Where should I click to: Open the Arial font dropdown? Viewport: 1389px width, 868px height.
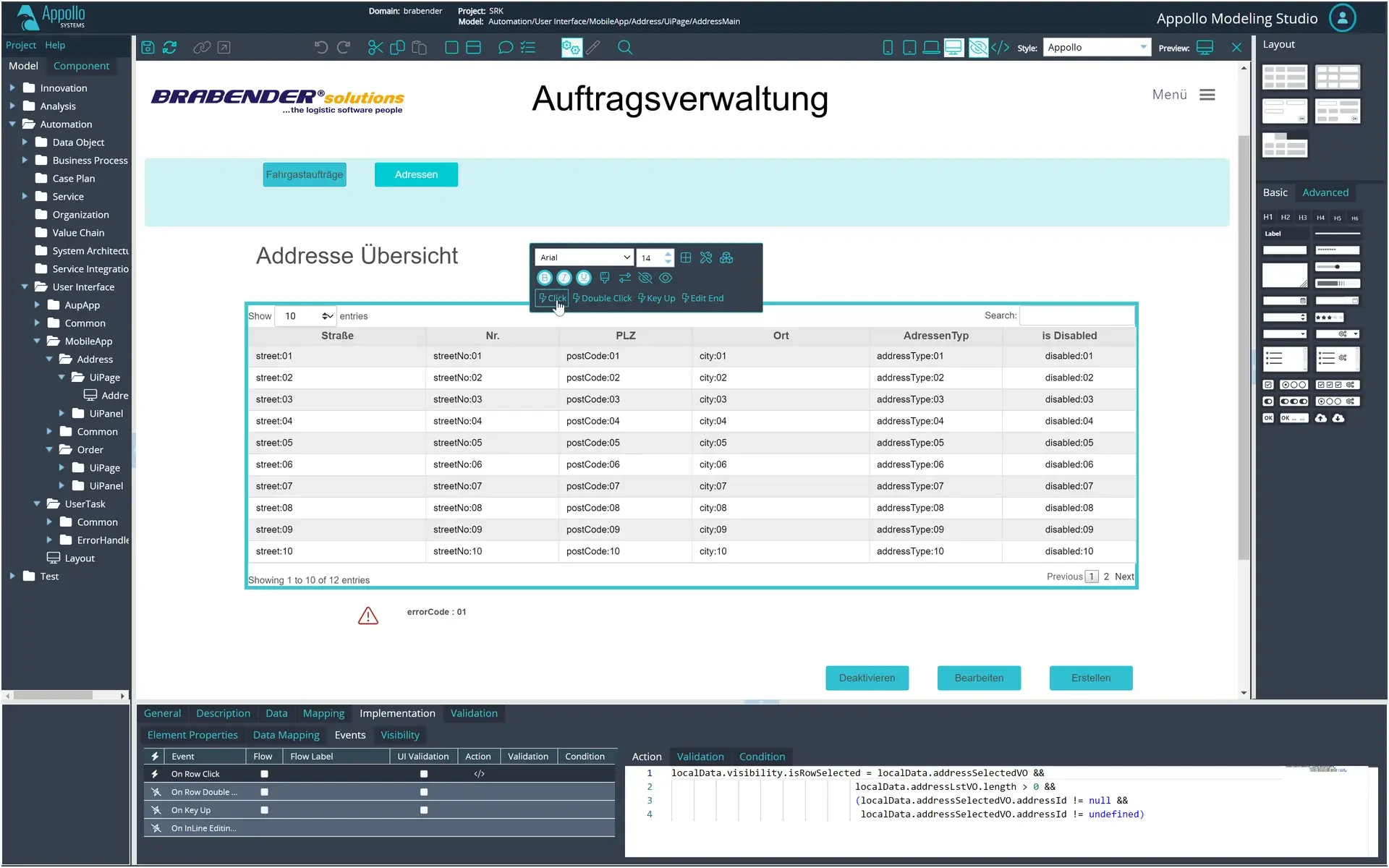(585, 258)
